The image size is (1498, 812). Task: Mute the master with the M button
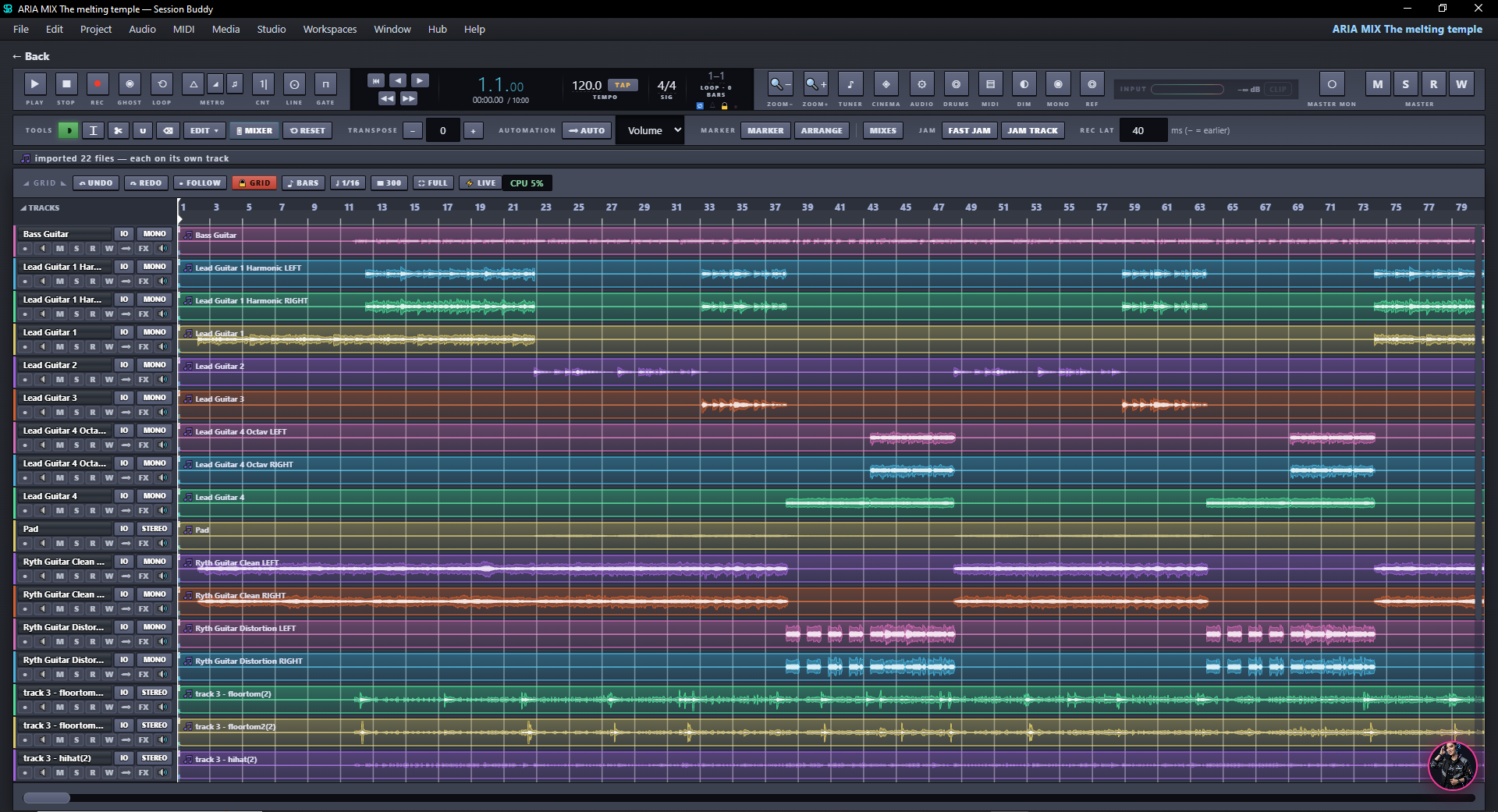click(x=1378, y=83)
